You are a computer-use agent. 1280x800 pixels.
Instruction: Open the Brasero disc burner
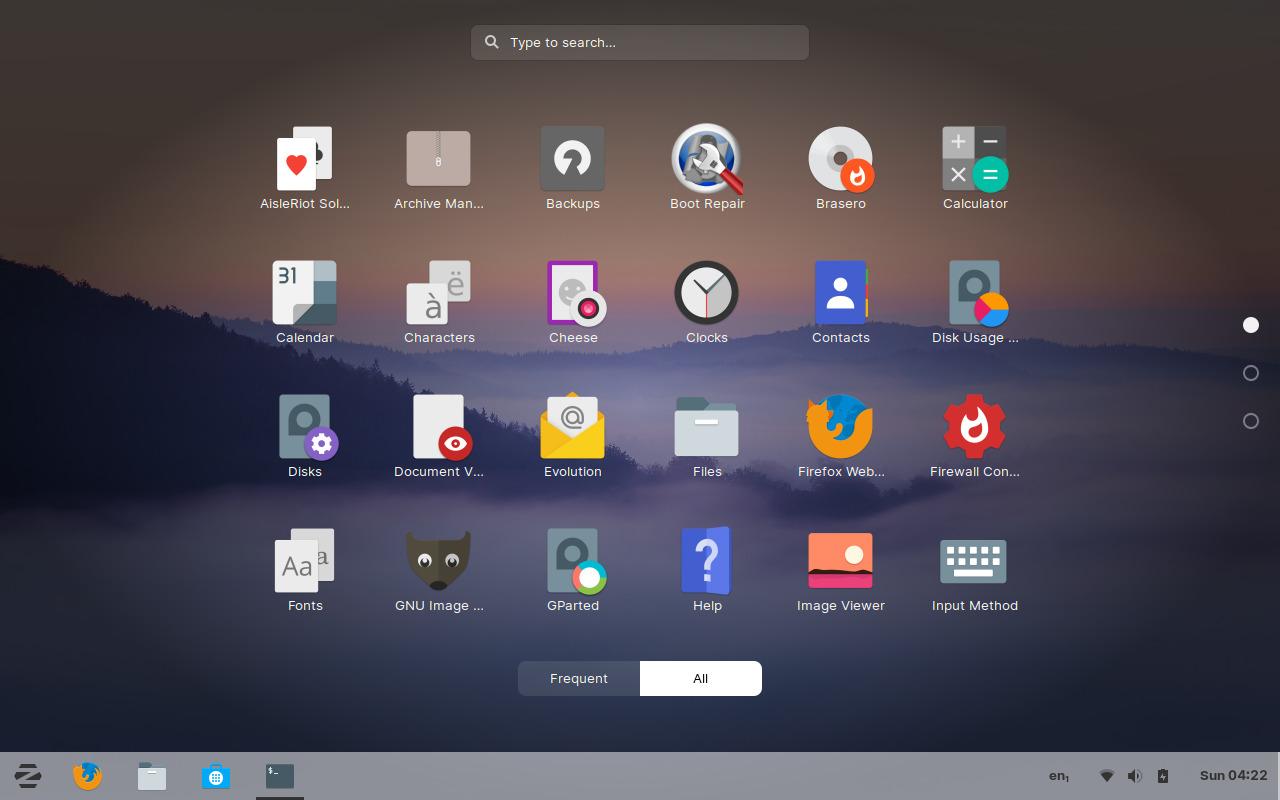pos(840,160)
